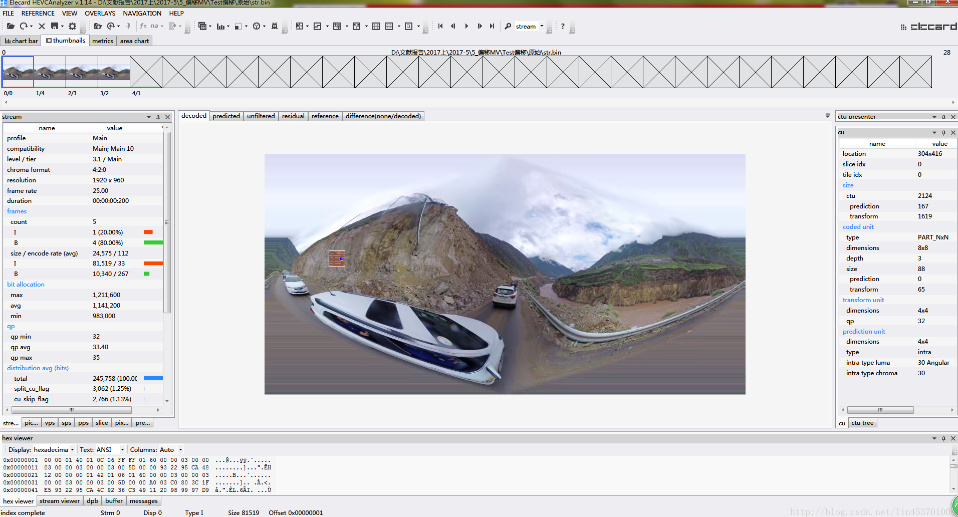Click the 'coded unit' section header
The height and width of the screenshot is (517, 958).
(858, 227)
